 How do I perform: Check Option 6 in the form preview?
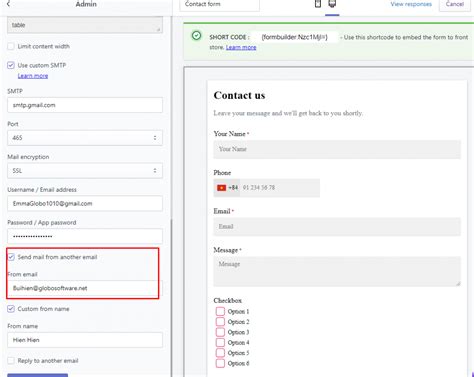pyautogui.click(x=220, y=363)
